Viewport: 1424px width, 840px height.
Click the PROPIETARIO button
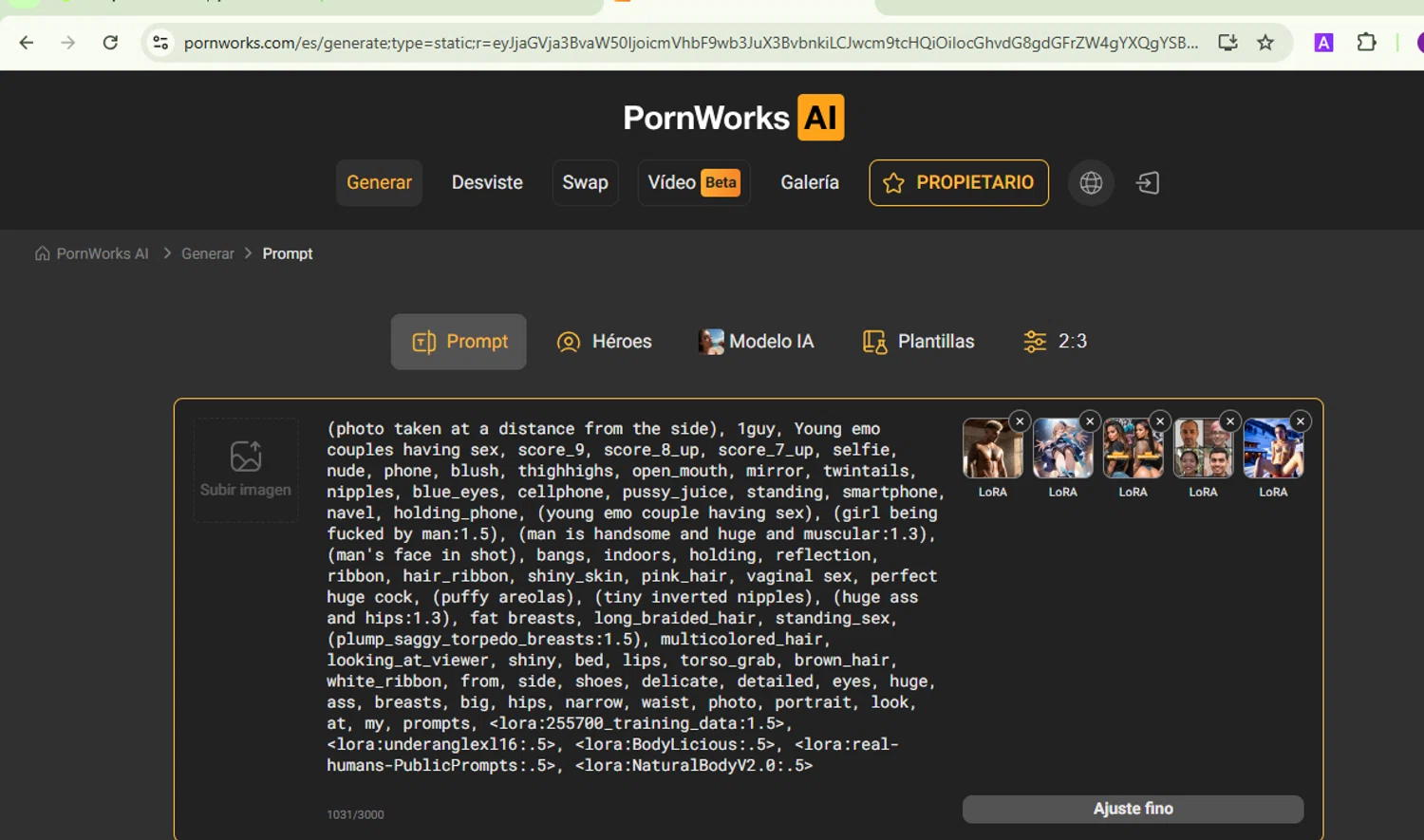click(x=959, y=182)
